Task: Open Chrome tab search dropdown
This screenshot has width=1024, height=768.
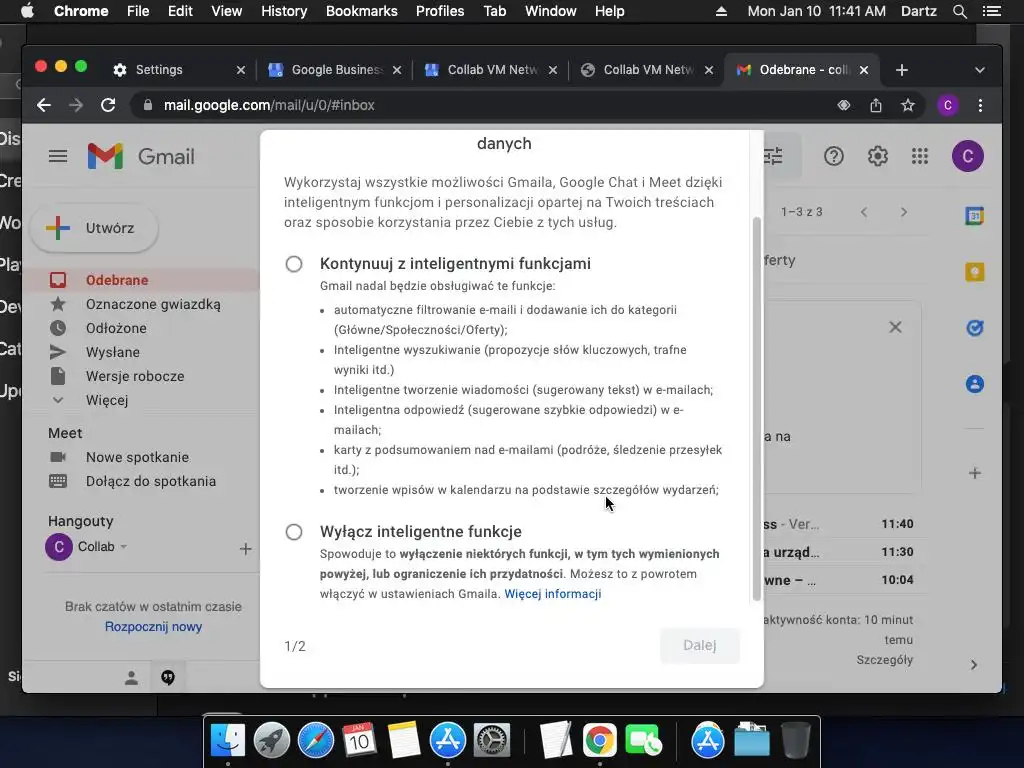Action: [980, 70]
